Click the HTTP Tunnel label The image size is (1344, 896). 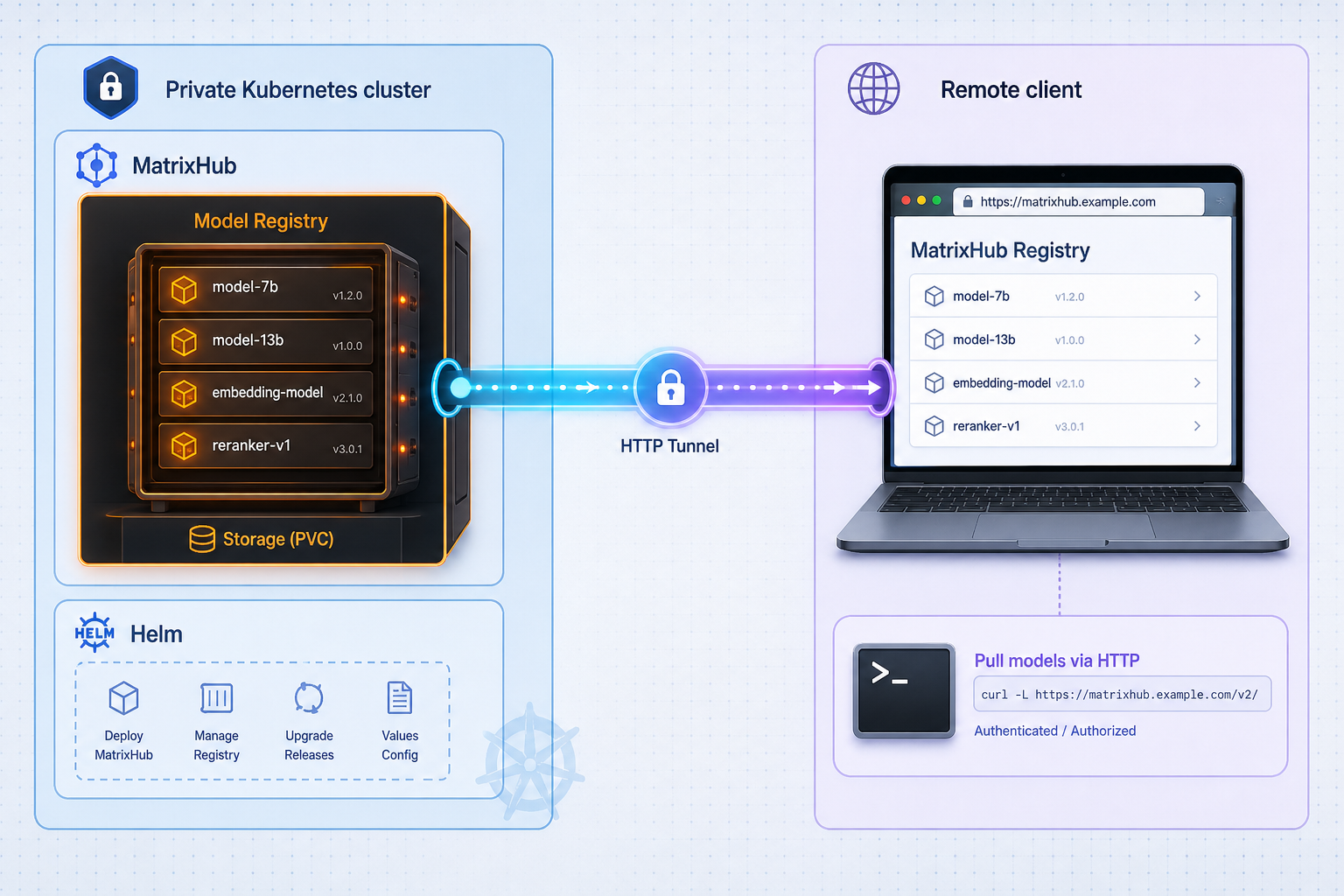point(669,446)
